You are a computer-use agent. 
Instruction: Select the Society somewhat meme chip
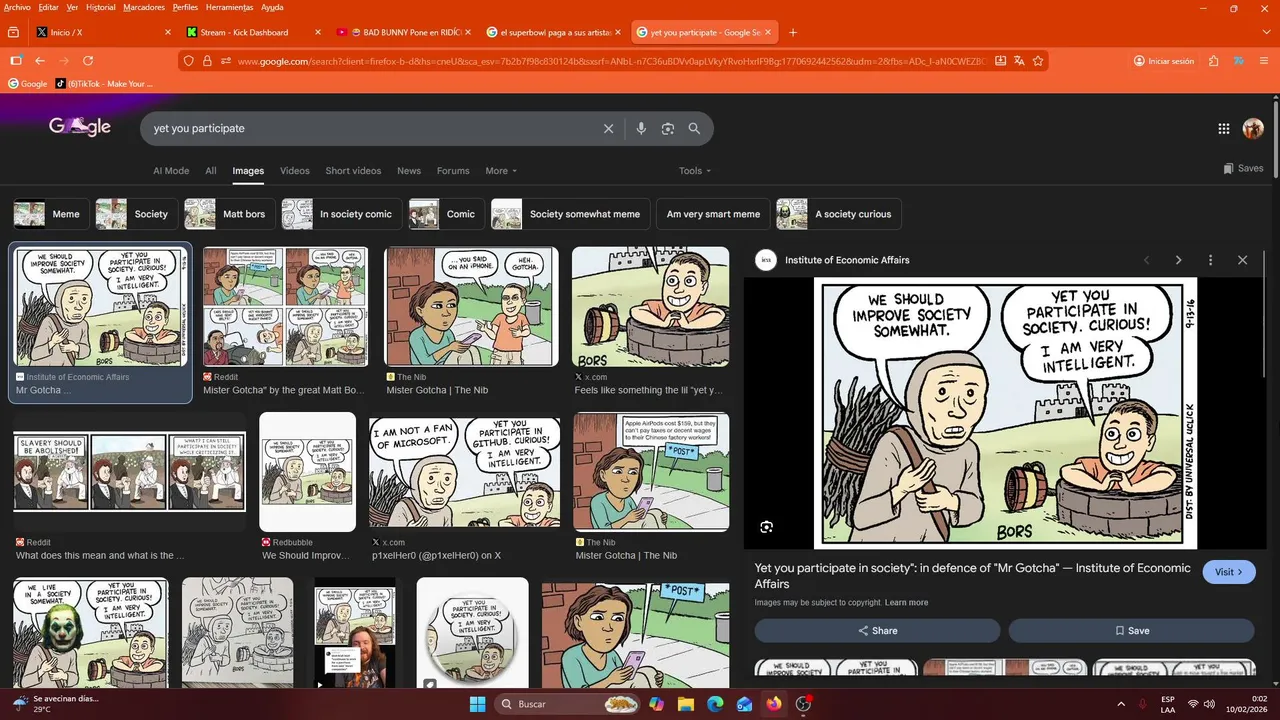tap(570, 214)
